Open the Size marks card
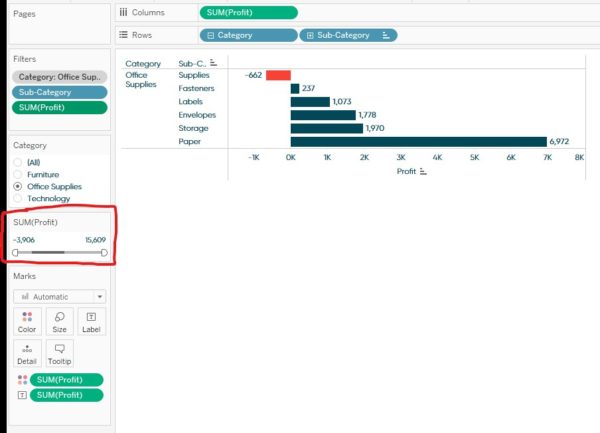This screenshot has width=600, height=433. pyautogui.click(x=59, y=321)
